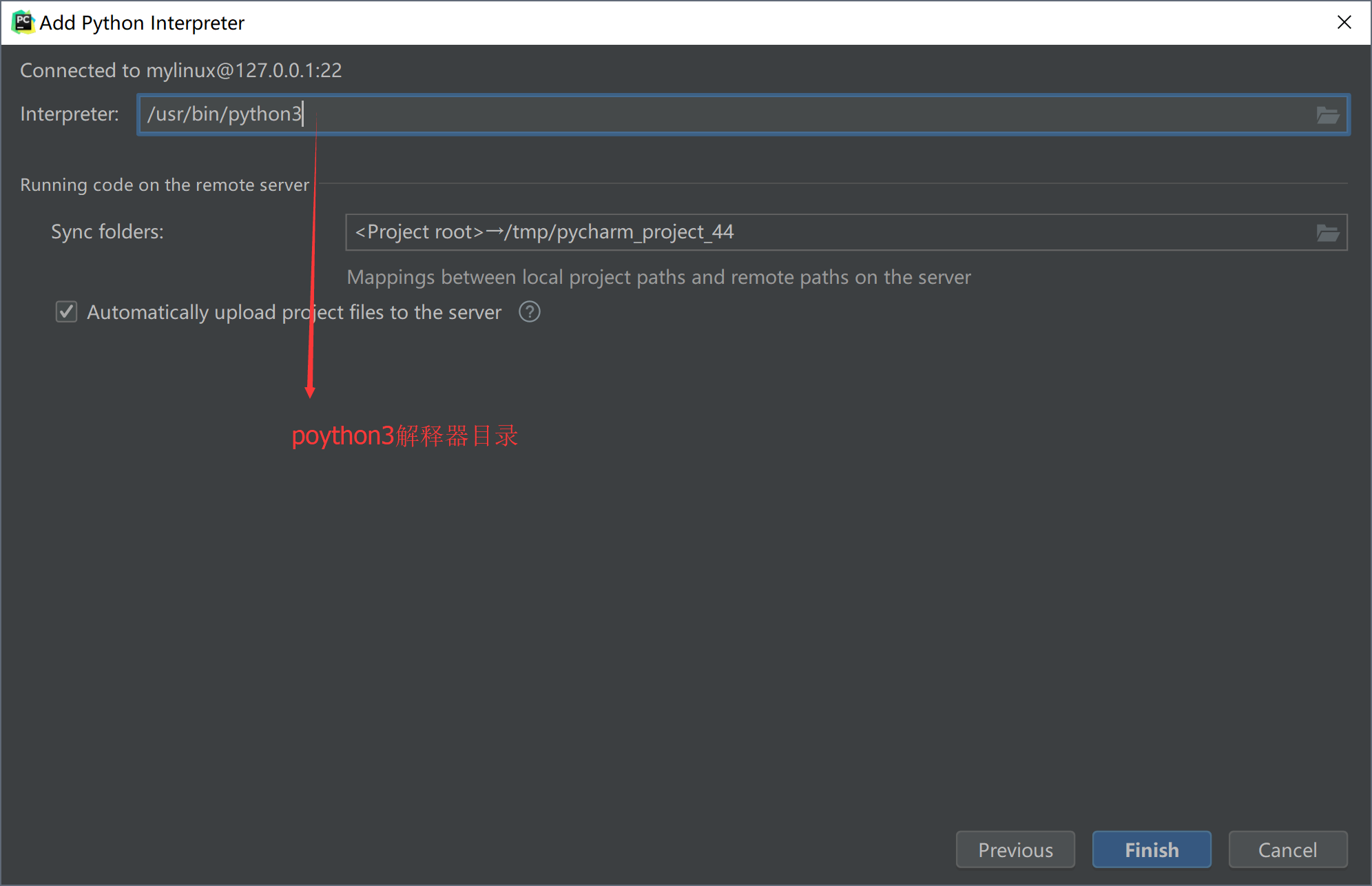Close the Add Python Interpreter dialog
Viewport: 1372px width, 886px height.
(1344, 22)
